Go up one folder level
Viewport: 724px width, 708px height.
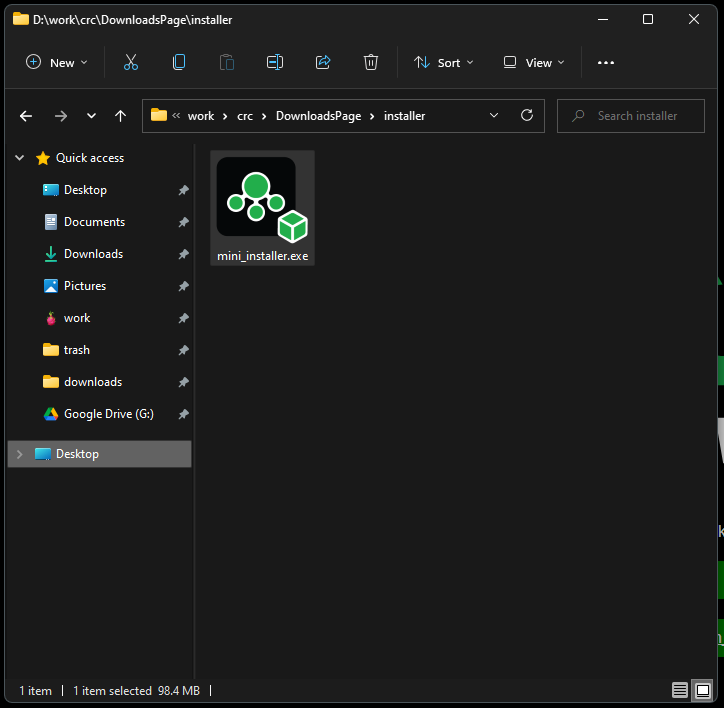coord(120,116)
